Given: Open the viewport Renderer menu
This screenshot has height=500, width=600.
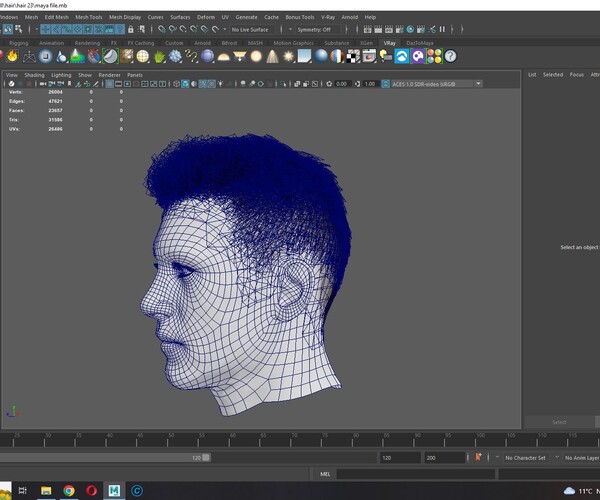Looking at the screenshot, I should point(109,75).
